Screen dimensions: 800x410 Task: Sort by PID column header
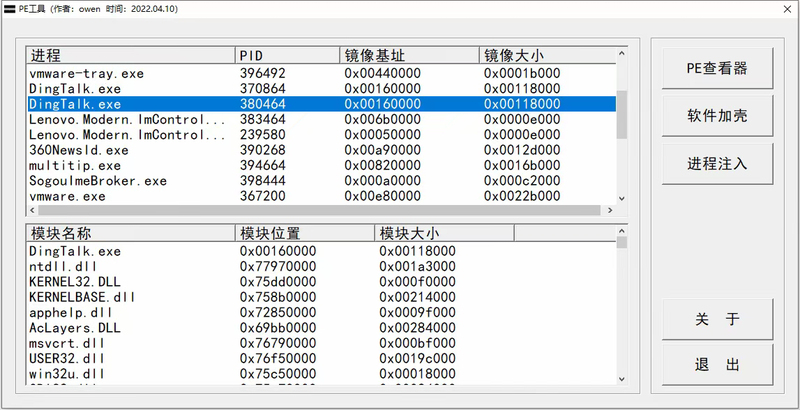[x=287, y=55]
